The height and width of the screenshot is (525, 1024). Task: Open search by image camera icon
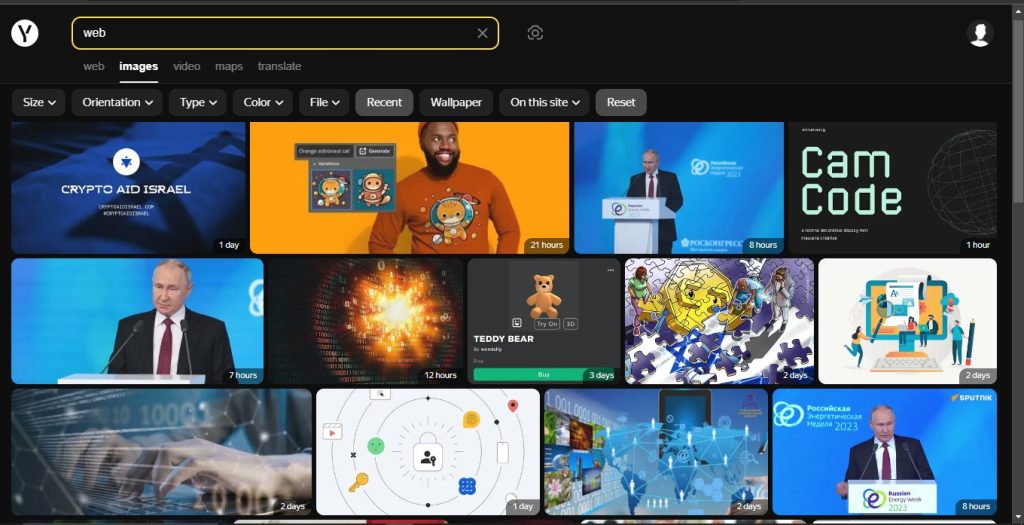click(x=535, y=33)
